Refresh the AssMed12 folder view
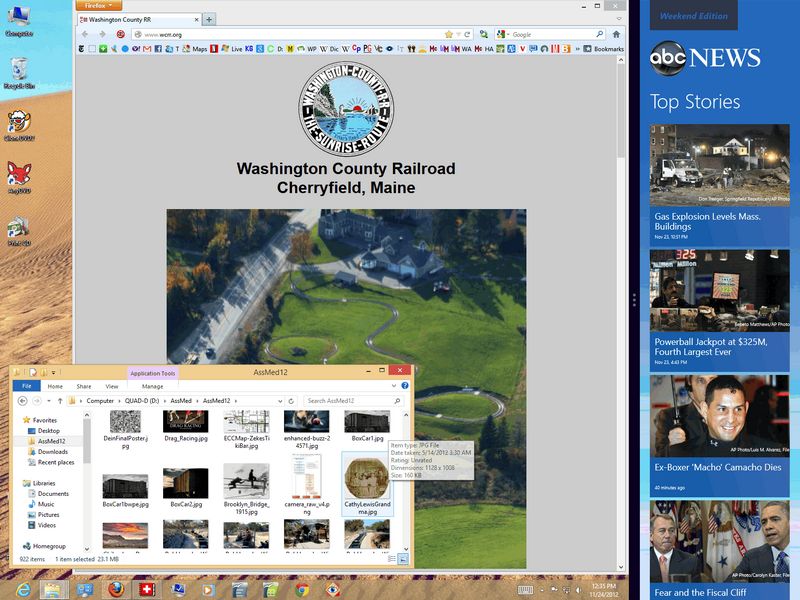800x600 pixels. [x=291, y=401]
